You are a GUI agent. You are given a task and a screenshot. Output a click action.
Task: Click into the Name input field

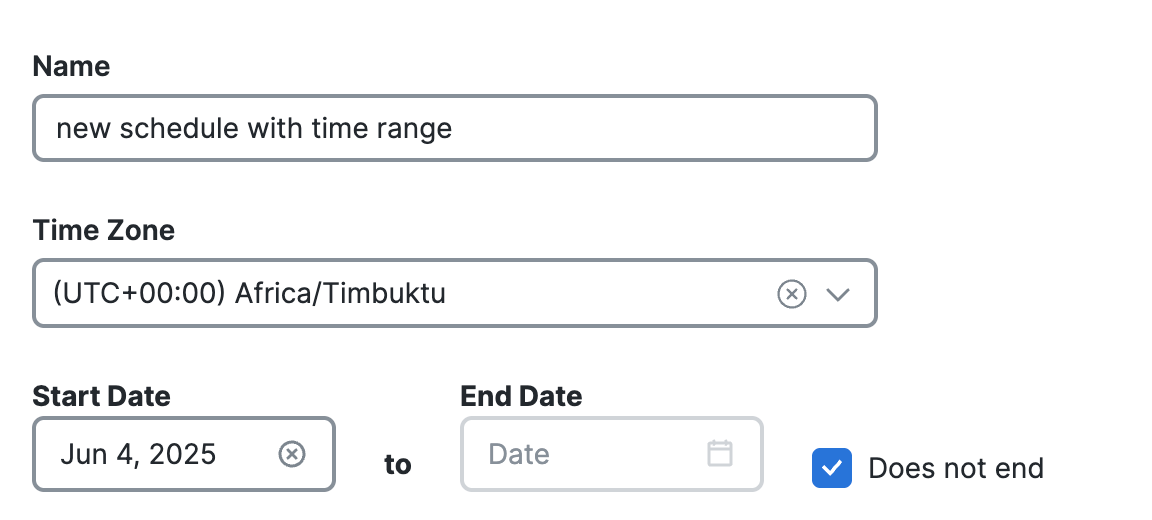point(455,128)
